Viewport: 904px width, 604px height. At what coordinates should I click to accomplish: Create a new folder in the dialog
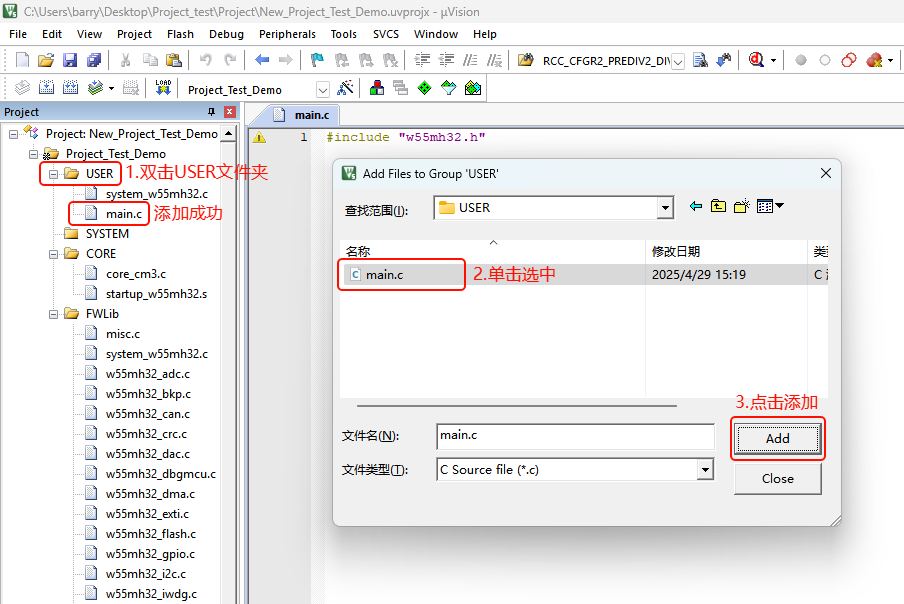[x=741, y=207]
